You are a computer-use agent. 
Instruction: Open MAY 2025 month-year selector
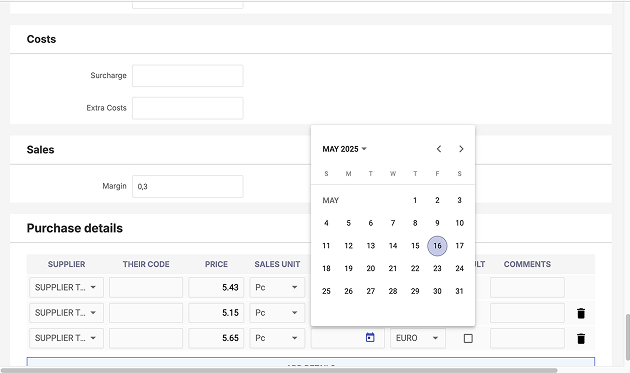pyautogui.click(x=344, y=149)
